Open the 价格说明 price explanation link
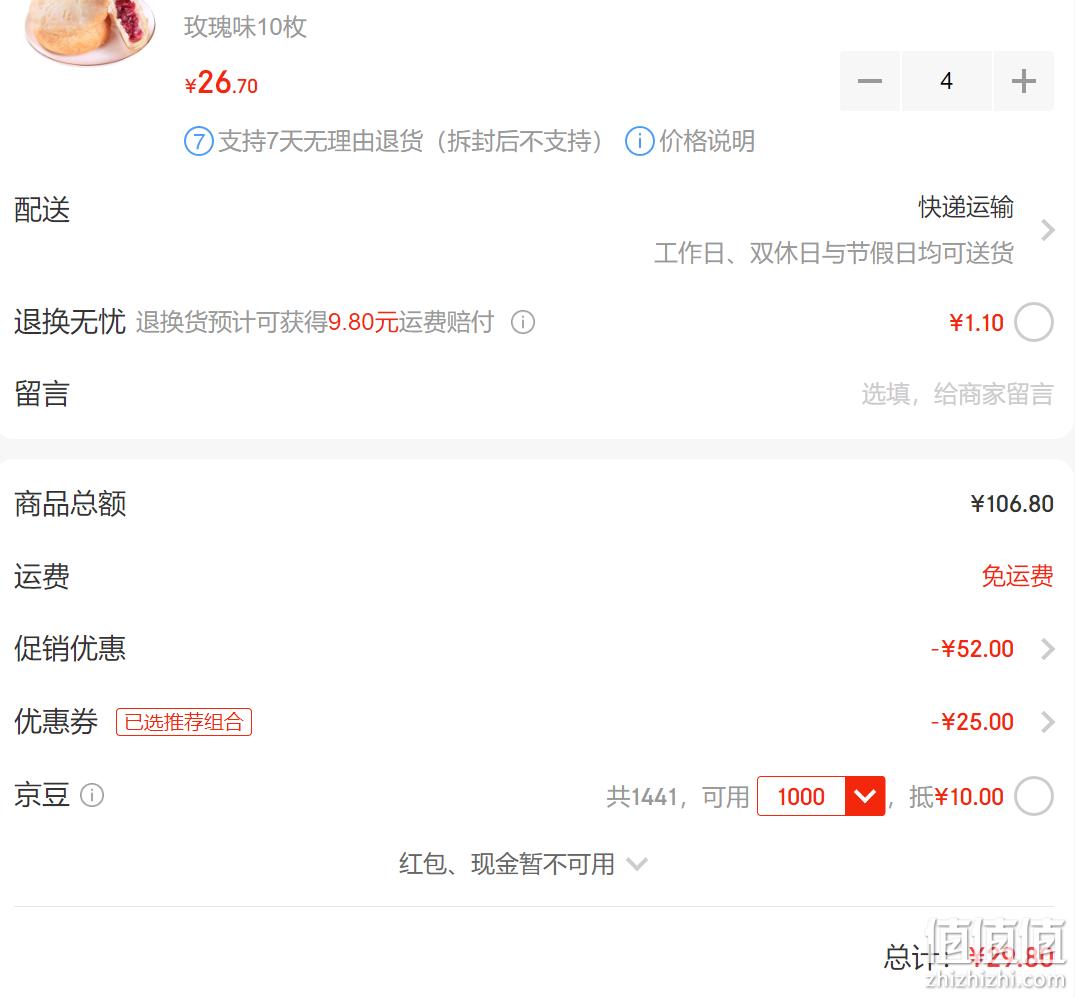Image resolution: width=1075 pixels, height=997 pixels. [707, 141]
